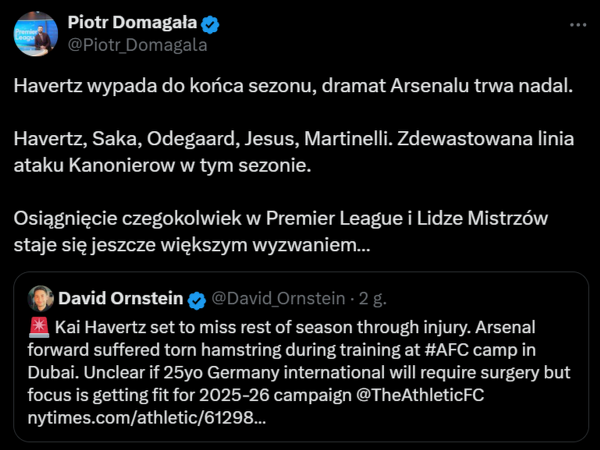600x450 pixels.
Task: Open the Piotr Domagała display name link
Action: click(x=129, y=23)
